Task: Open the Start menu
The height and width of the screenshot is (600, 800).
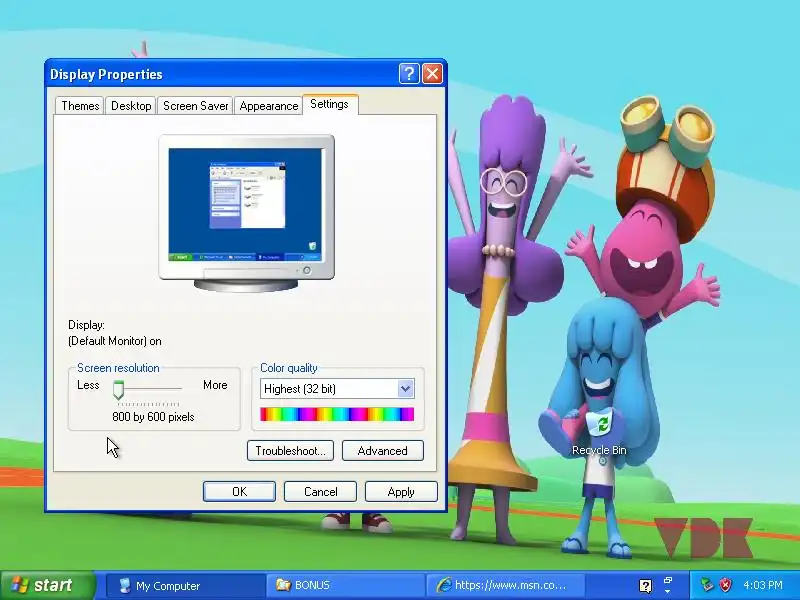Action: tap(47, 585)
